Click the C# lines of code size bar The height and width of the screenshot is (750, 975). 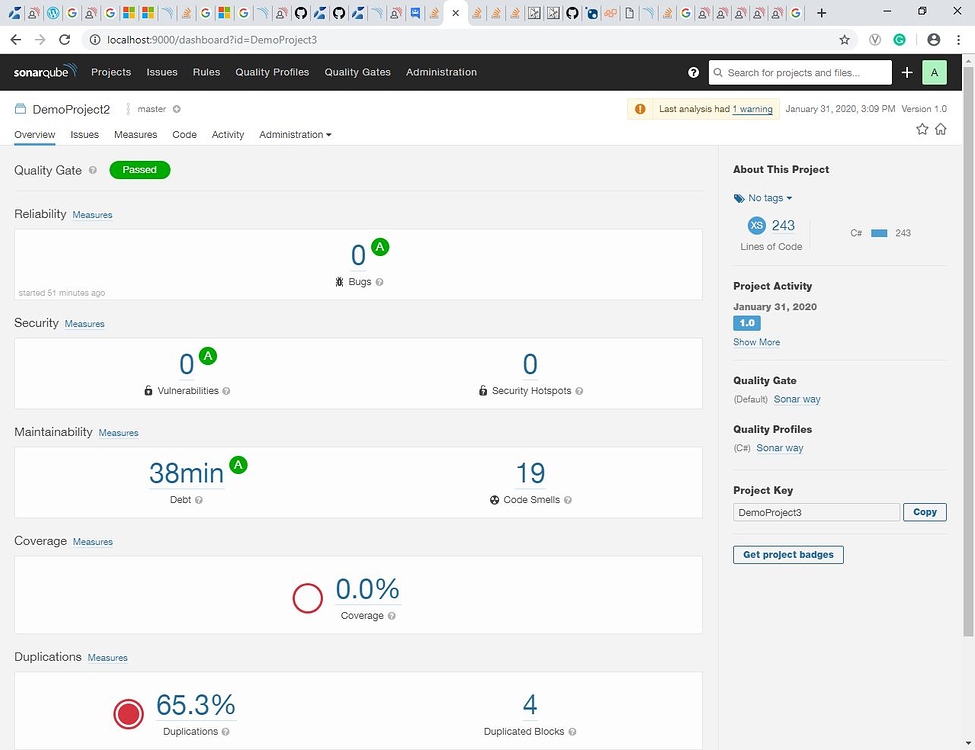click(879, 233)
